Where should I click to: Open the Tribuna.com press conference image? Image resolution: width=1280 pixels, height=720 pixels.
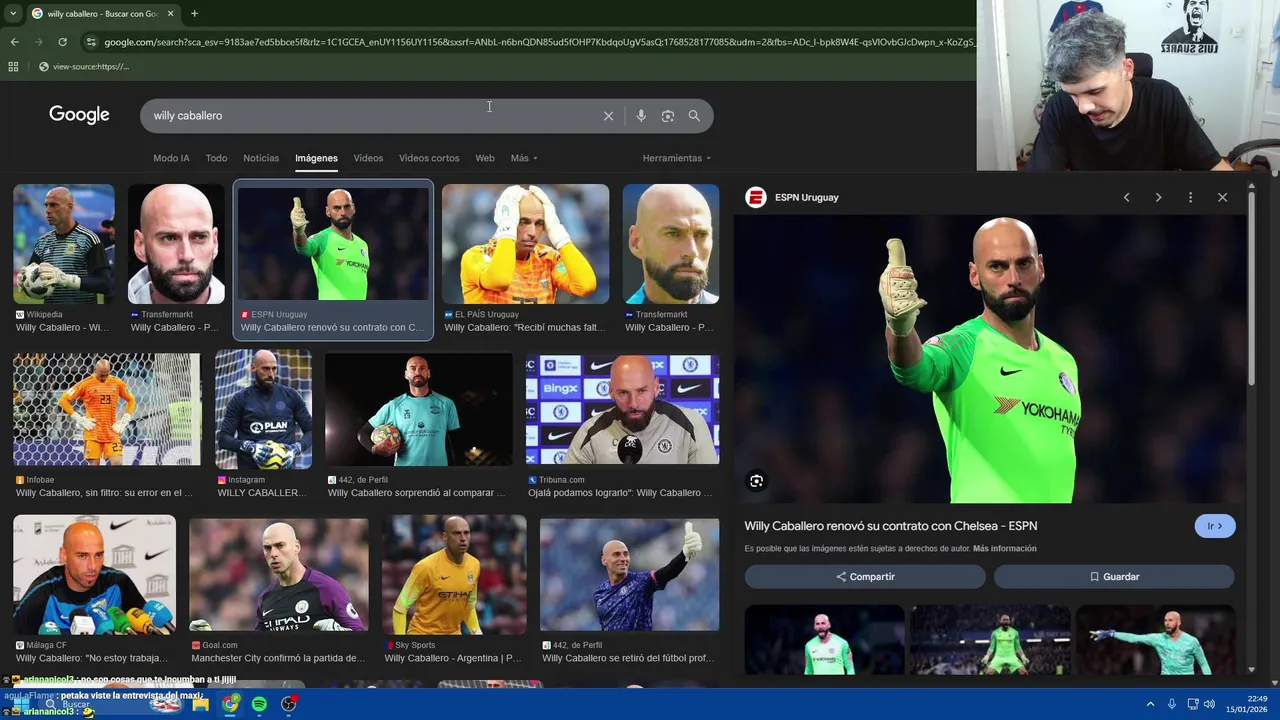[622, 410]
